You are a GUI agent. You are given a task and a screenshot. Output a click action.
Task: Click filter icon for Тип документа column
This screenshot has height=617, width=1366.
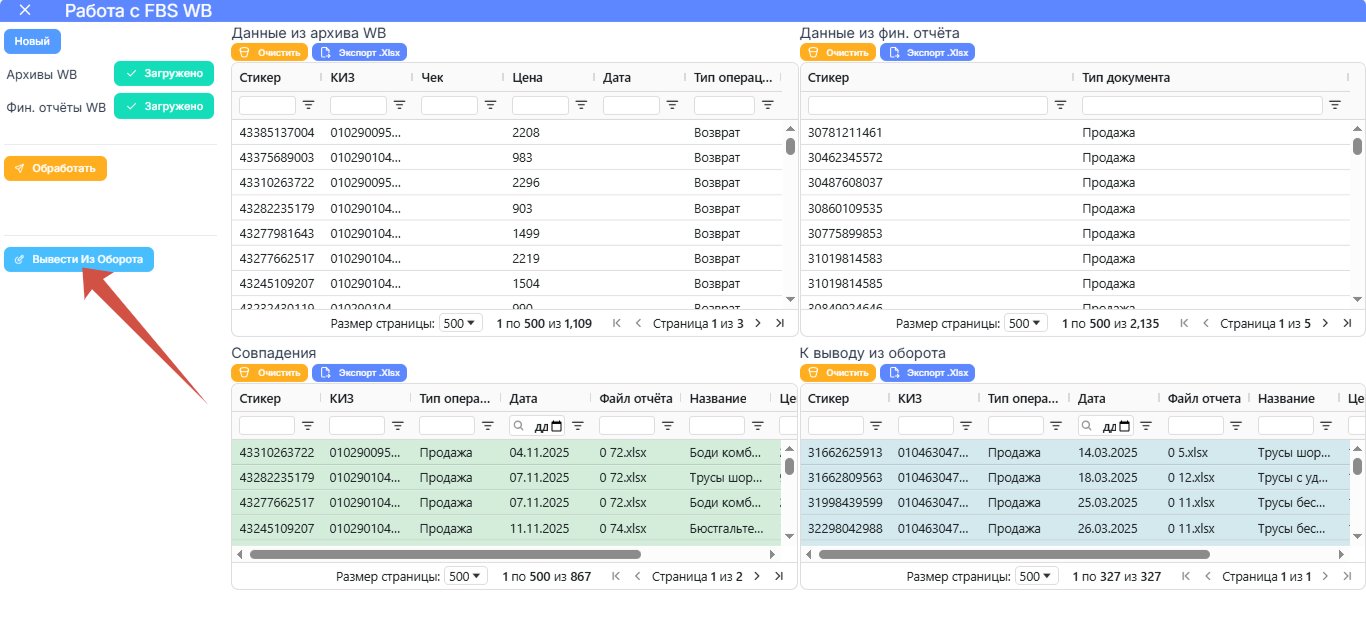tap(1334, 104)
